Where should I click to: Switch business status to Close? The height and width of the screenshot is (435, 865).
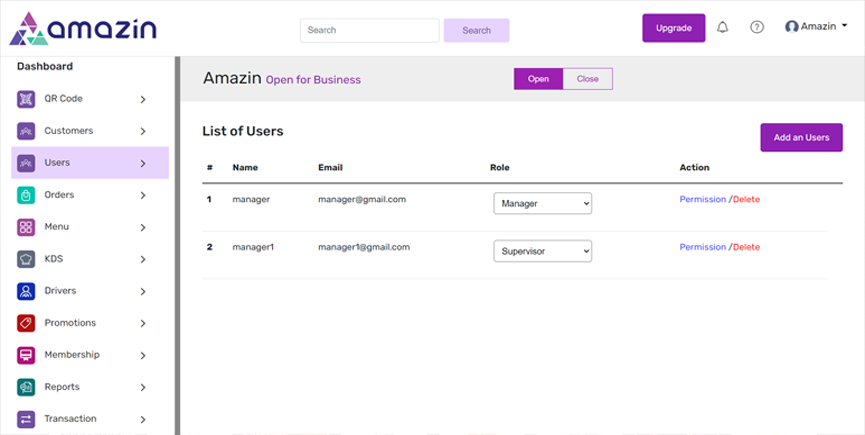pos(588,79)
